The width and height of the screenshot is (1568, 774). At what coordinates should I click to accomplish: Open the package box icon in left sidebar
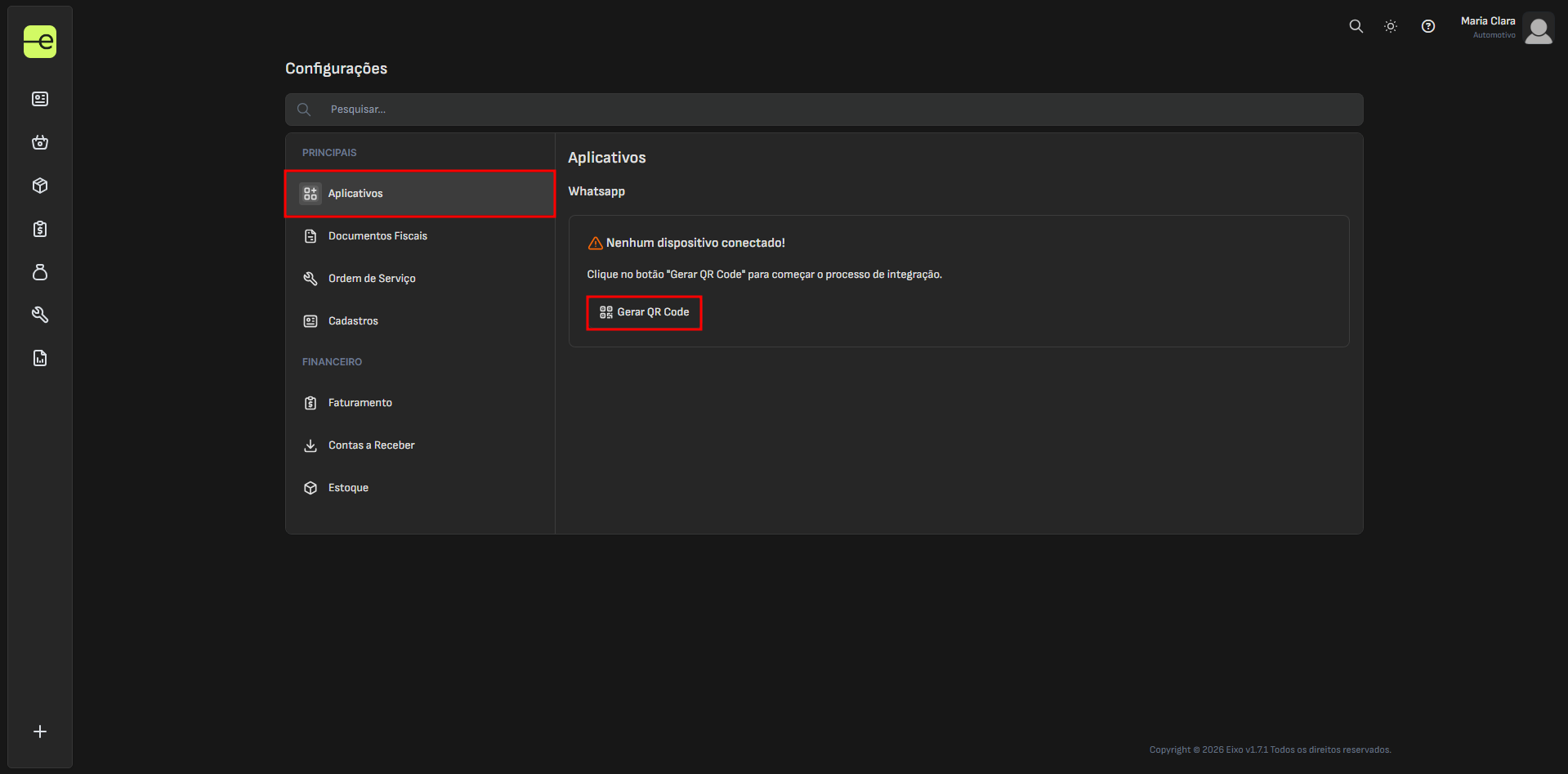[40, 186]
